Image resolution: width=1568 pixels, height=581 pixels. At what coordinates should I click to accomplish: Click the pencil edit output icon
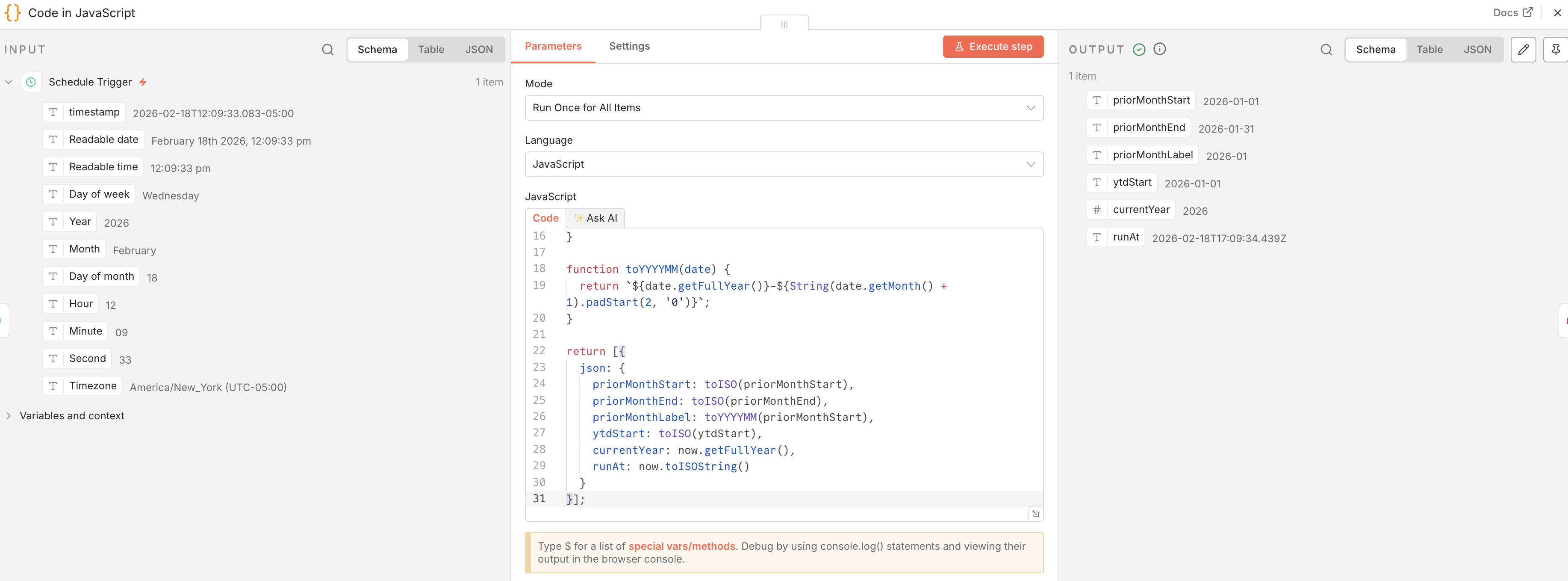(x=1523, y=49)
